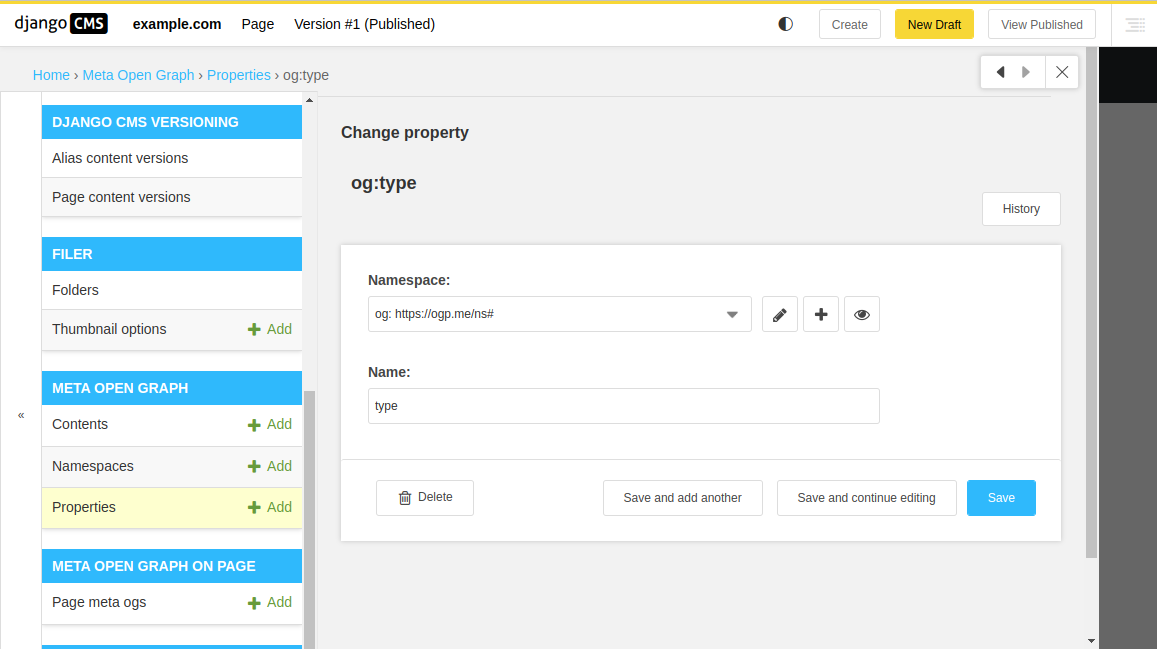
Task: Go to the Properties breadcrumb link
Action: click(238, 75)
